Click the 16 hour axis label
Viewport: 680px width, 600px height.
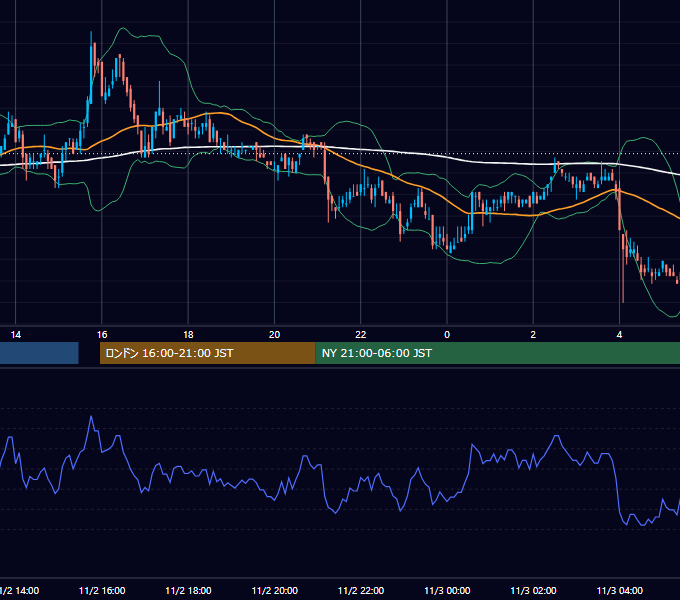point(102,335)
